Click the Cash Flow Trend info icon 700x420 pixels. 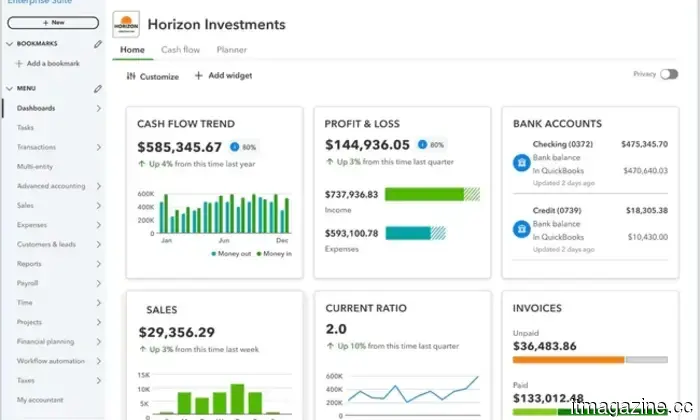(x=232, y=146)
